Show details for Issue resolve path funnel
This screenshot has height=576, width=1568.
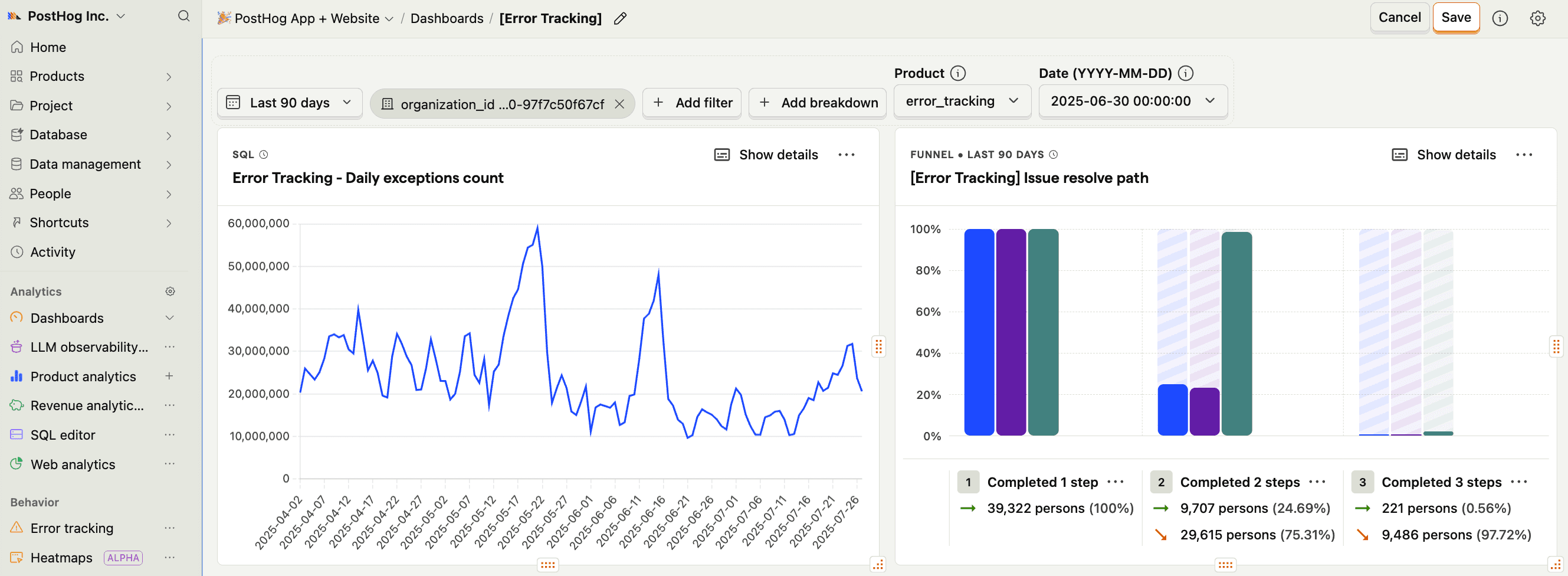[x=1444, y=155]
